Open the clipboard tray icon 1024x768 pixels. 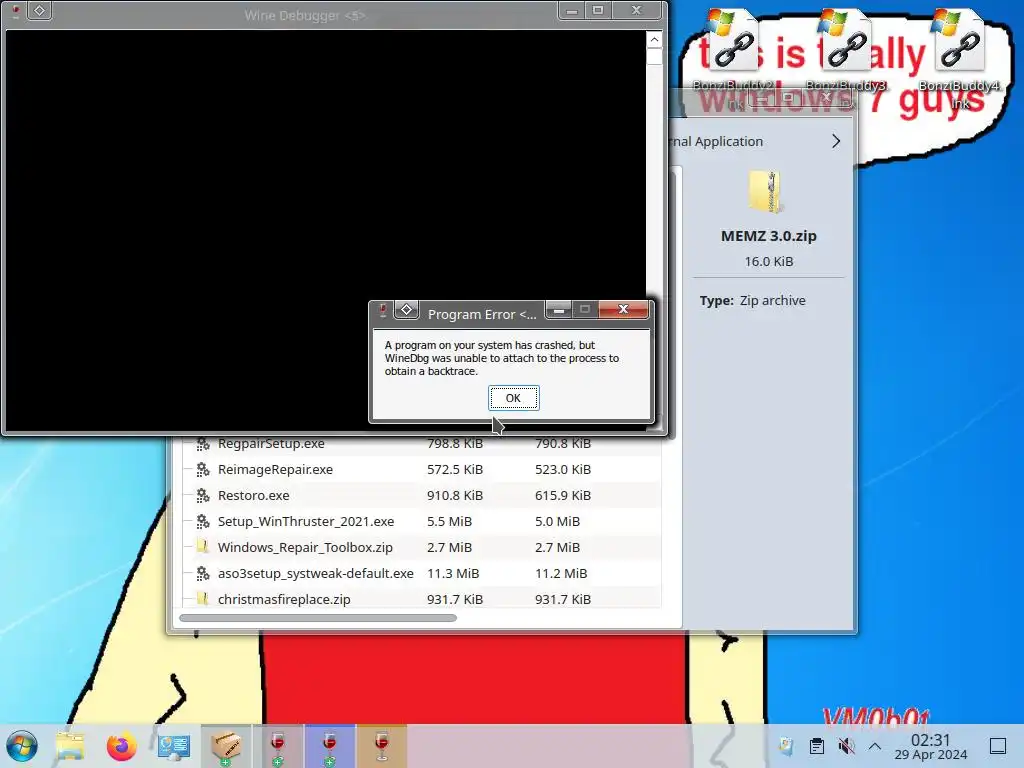click(816, 746)
